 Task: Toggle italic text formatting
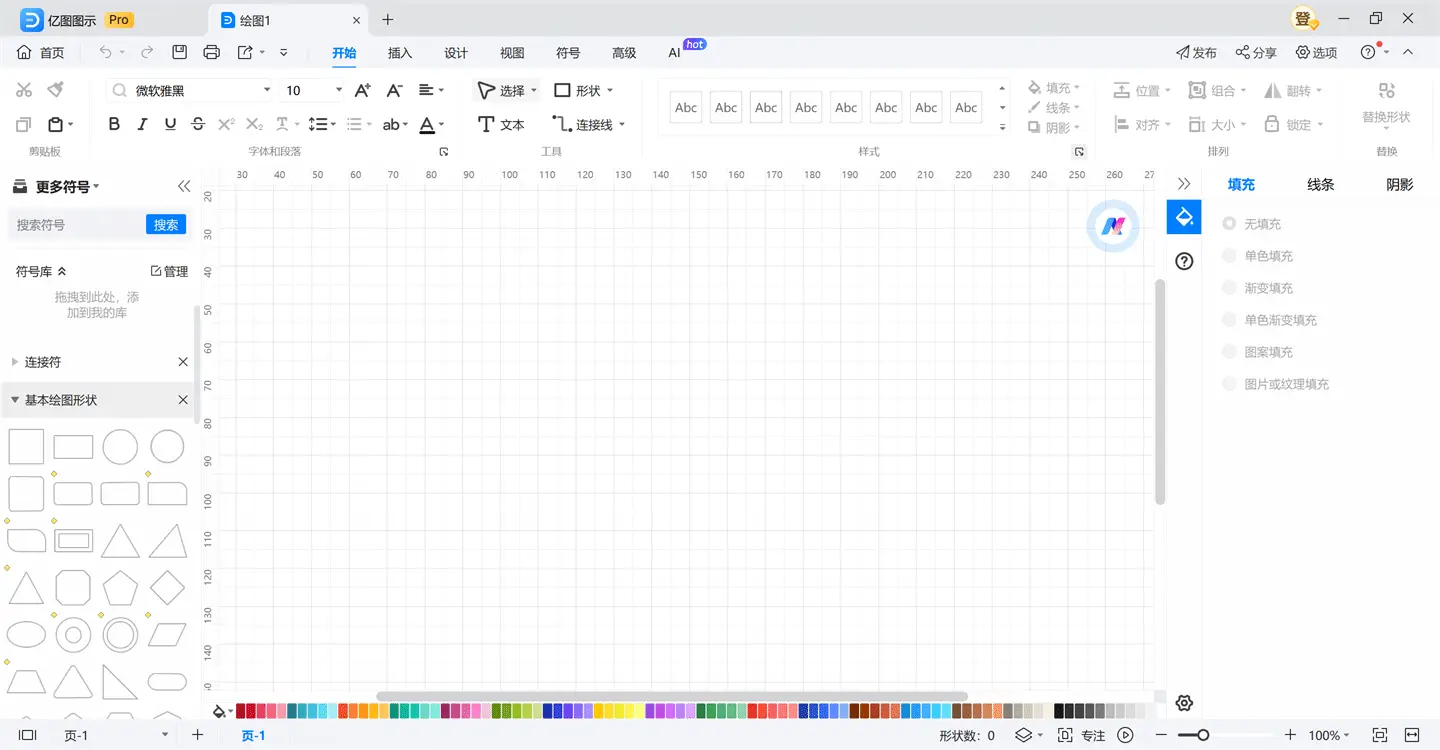point(142,124)
